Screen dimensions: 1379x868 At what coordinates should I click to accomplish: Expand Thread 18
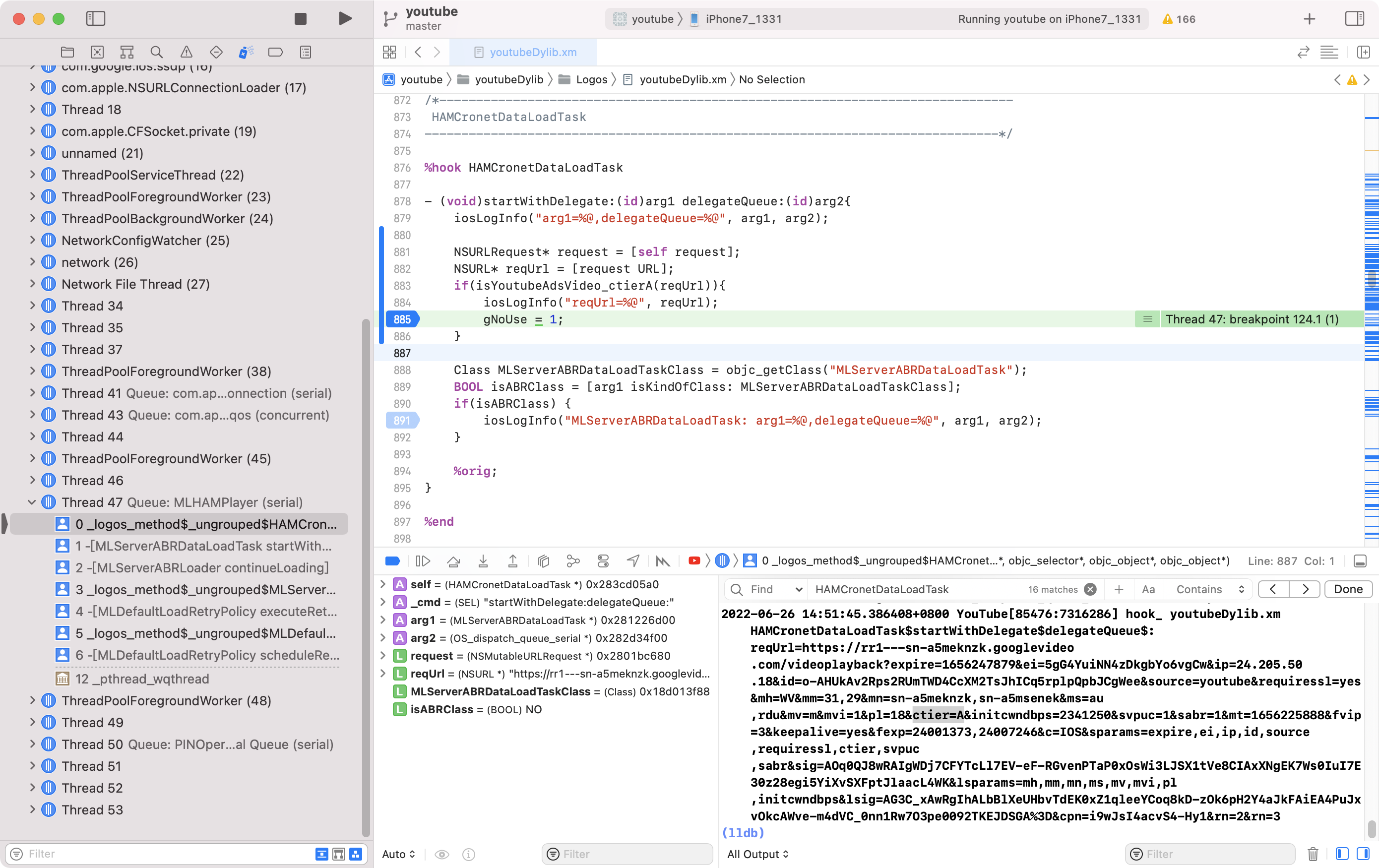pyautogui.click(x=32, y=109)
